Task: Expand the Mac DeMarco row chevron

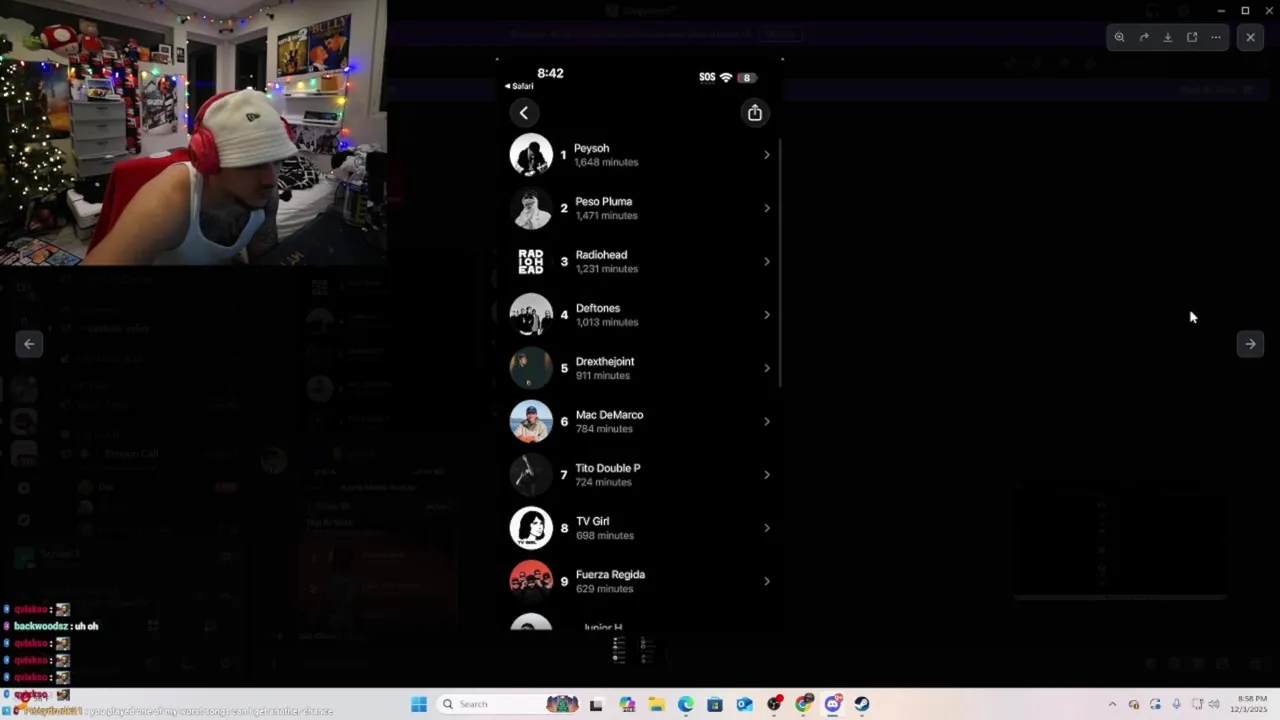Action: (x=767, y=421)
